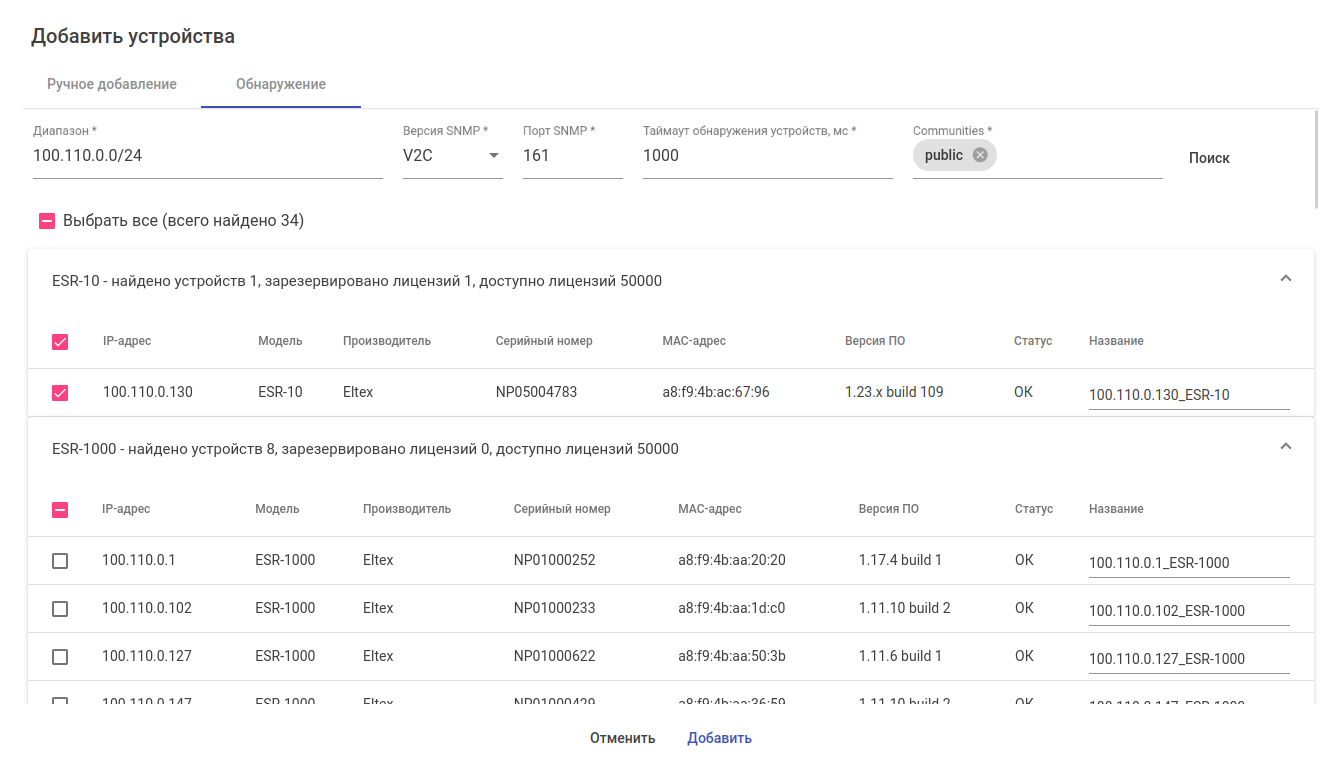Tick checkbox for device 100.110.0.127

pyautogui.click(x=60, y=657)
